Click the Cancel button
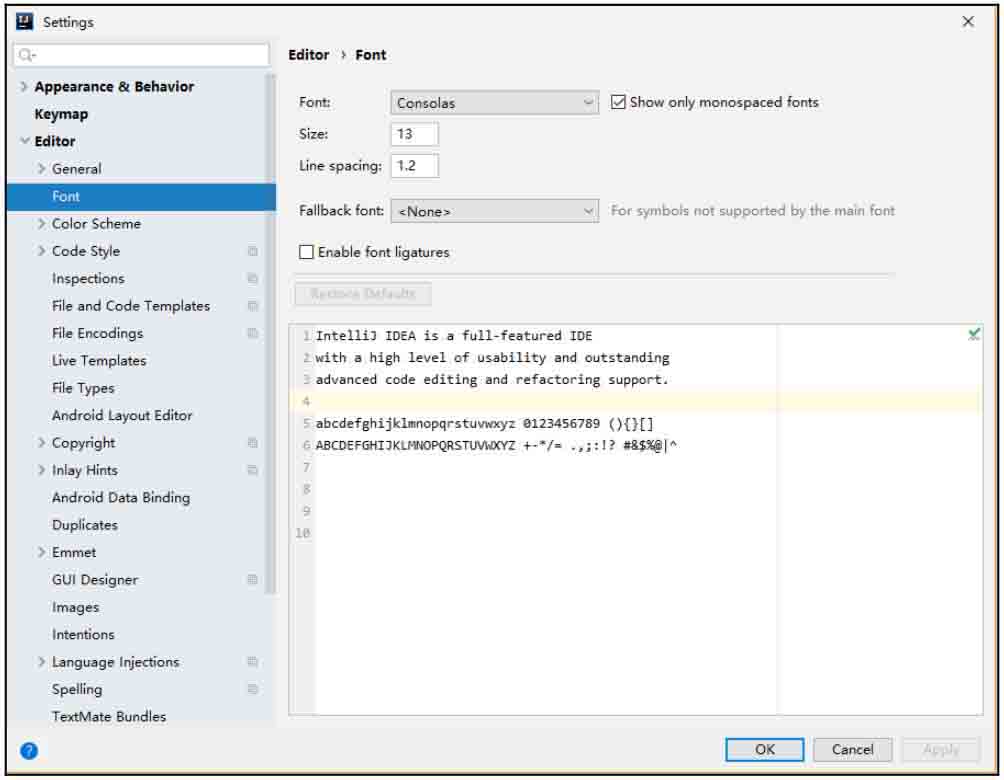The width and height of the screenshot is (1004, 780). (x=852, y=749)
